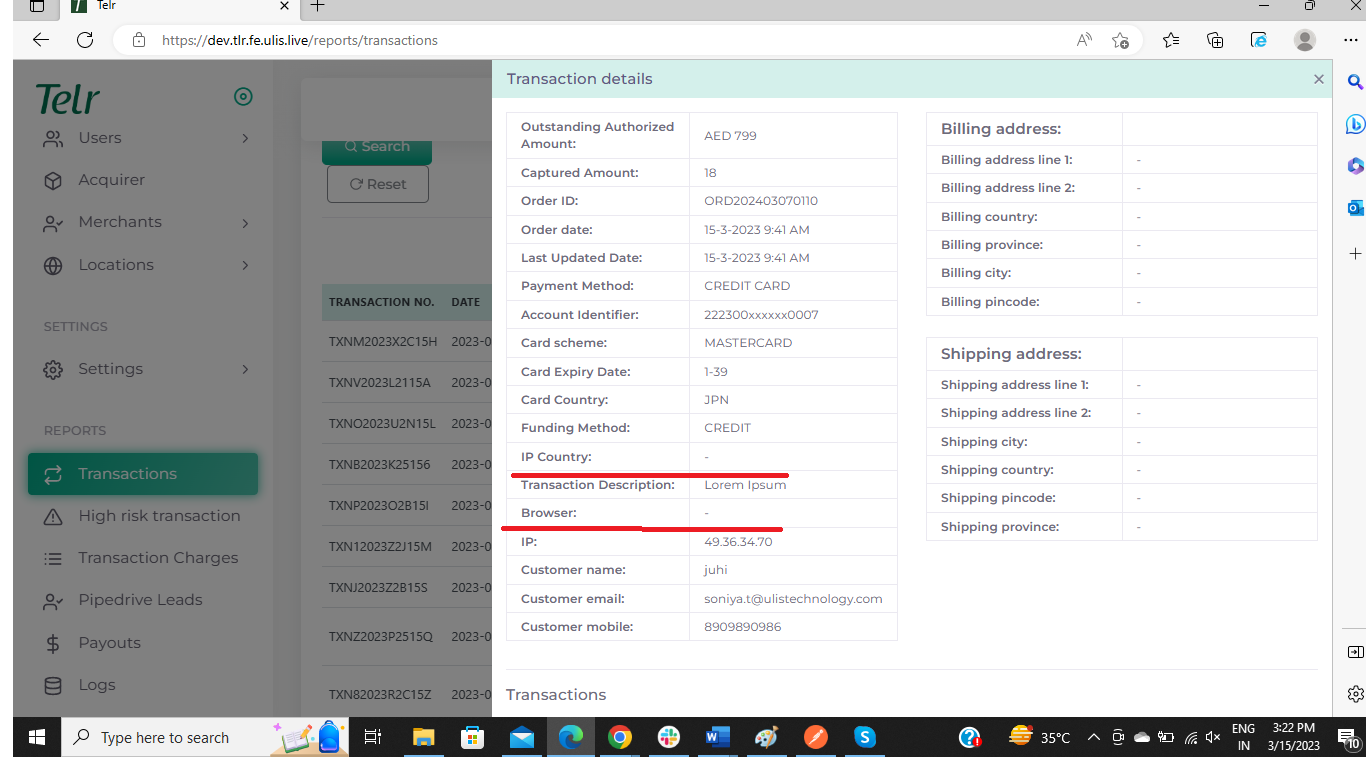Click the browser back arrow
Screen dimensions: 1366x768
pyautogui.click(x=41, y=40)
